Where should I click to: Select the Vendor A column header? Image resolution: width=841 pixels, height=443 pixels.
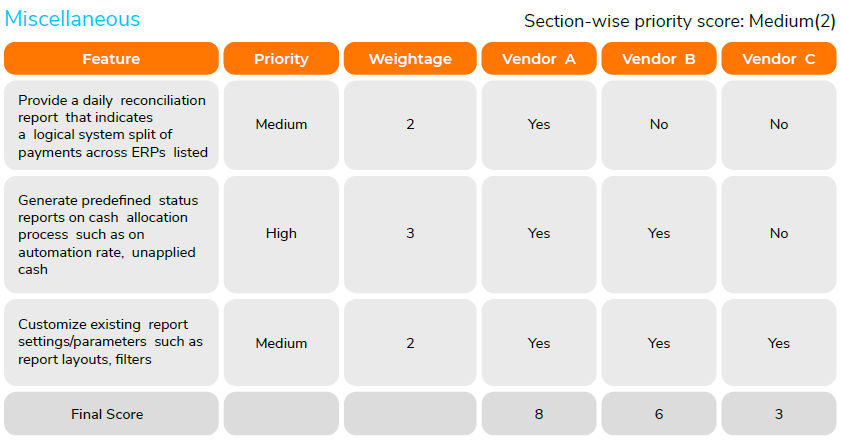539,59
